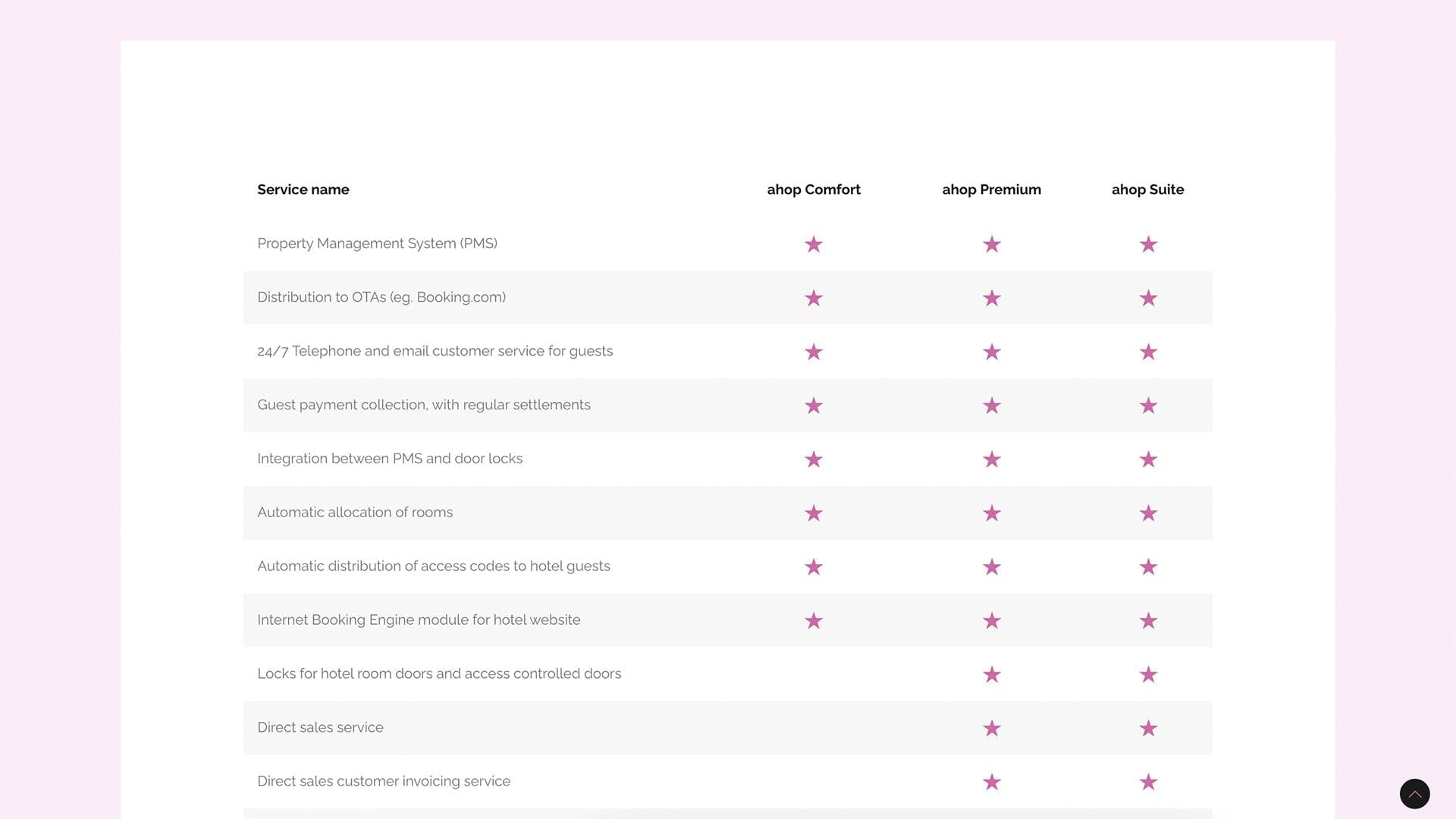Select the Property Management System (PMS) row label
Viewport: 1456px width, 819px height.
pos(377,243)
